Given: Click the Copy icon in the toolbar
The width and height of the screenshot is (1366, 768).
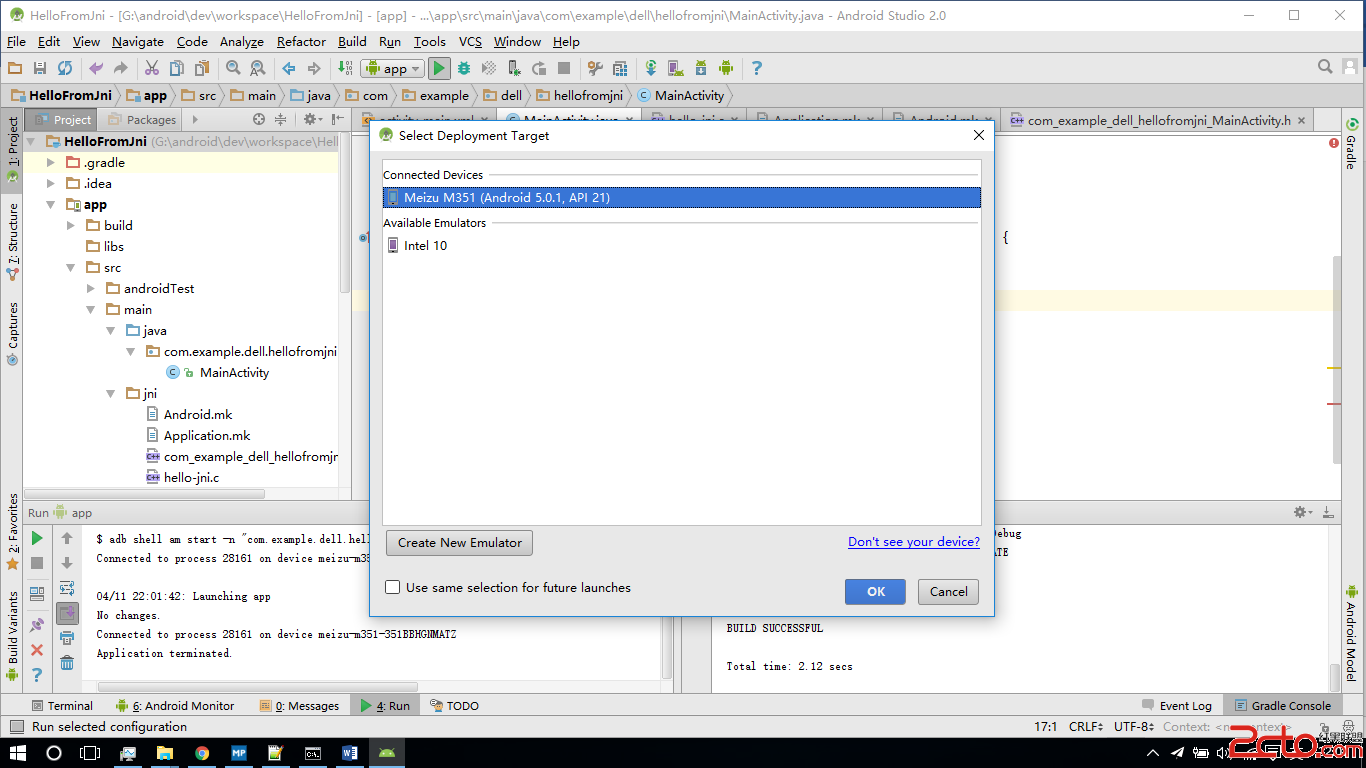Looking at the screenshot, I should (x=177, y=68).
